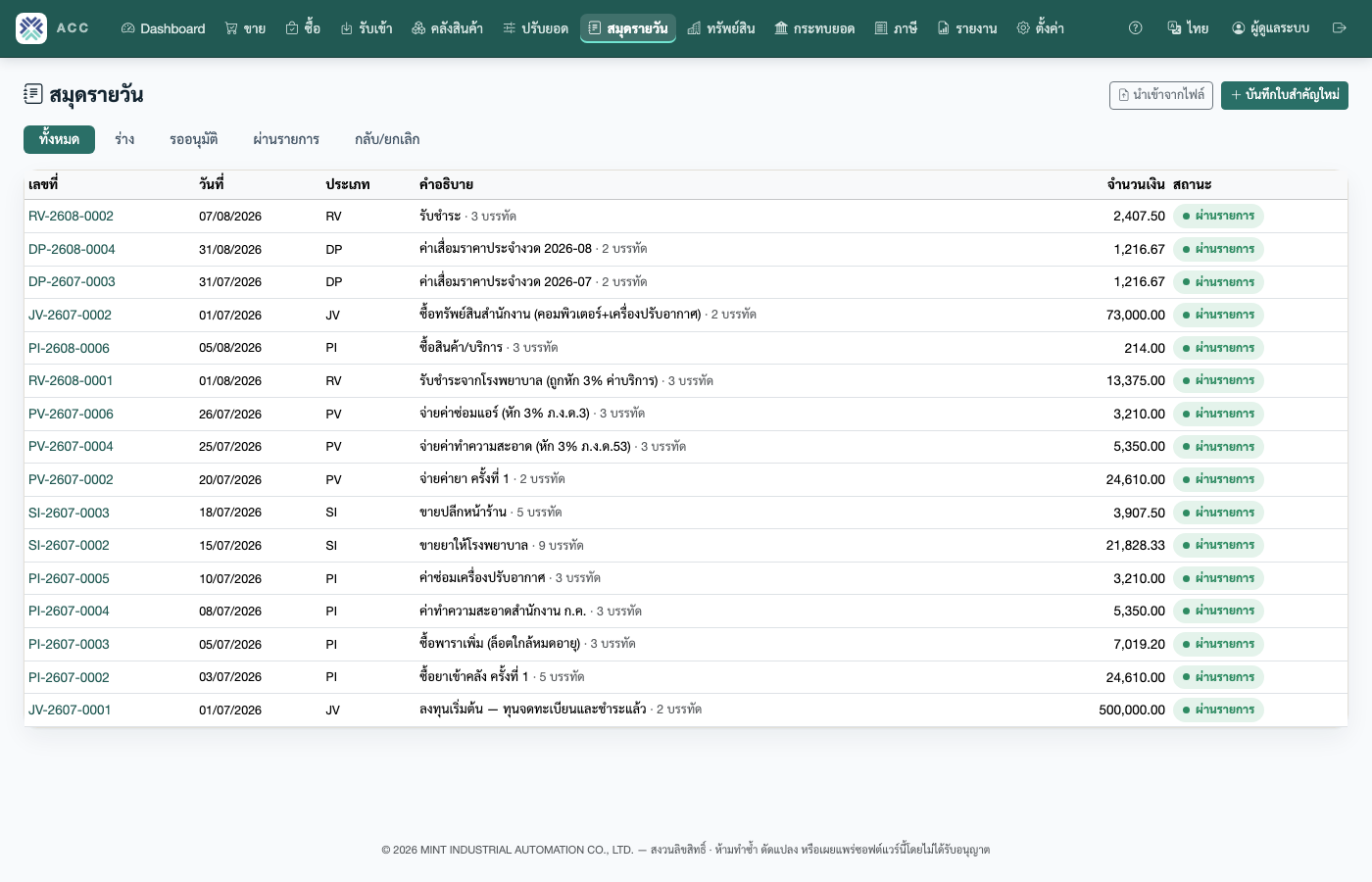Open ทรัพย์สิน assets menu
The height and width of the screenshot is (882, 1372).
(x=721, y=28)
